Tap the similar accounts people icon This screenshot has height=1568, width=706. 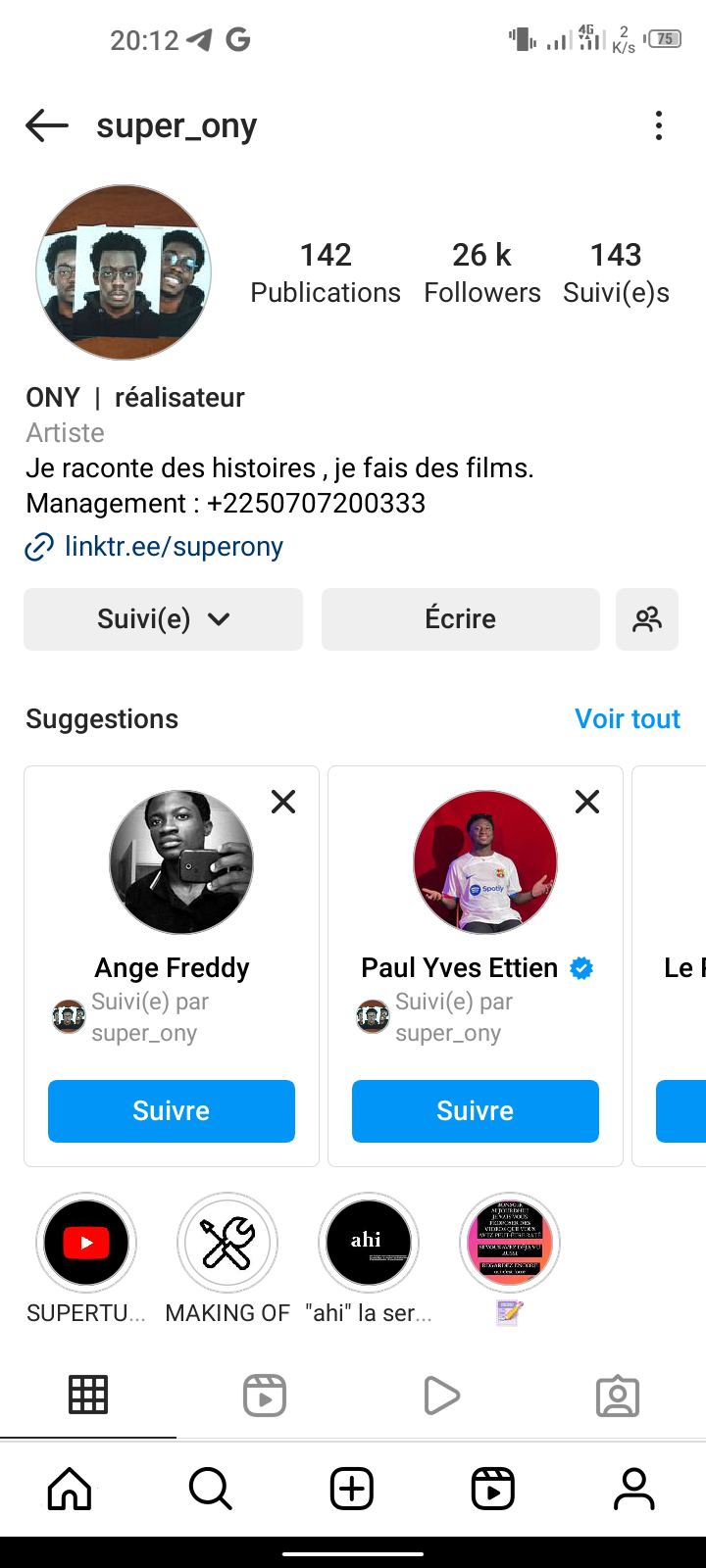coord(647,619)
